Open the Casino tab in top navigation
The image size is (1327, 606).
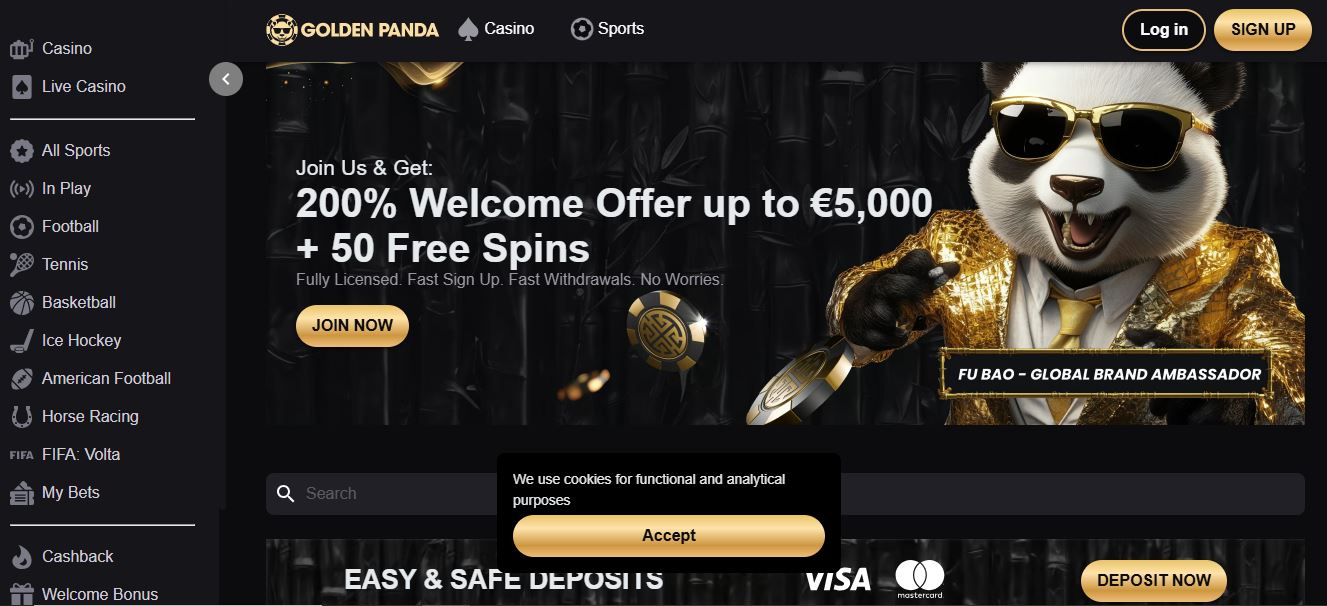[496, 29]
